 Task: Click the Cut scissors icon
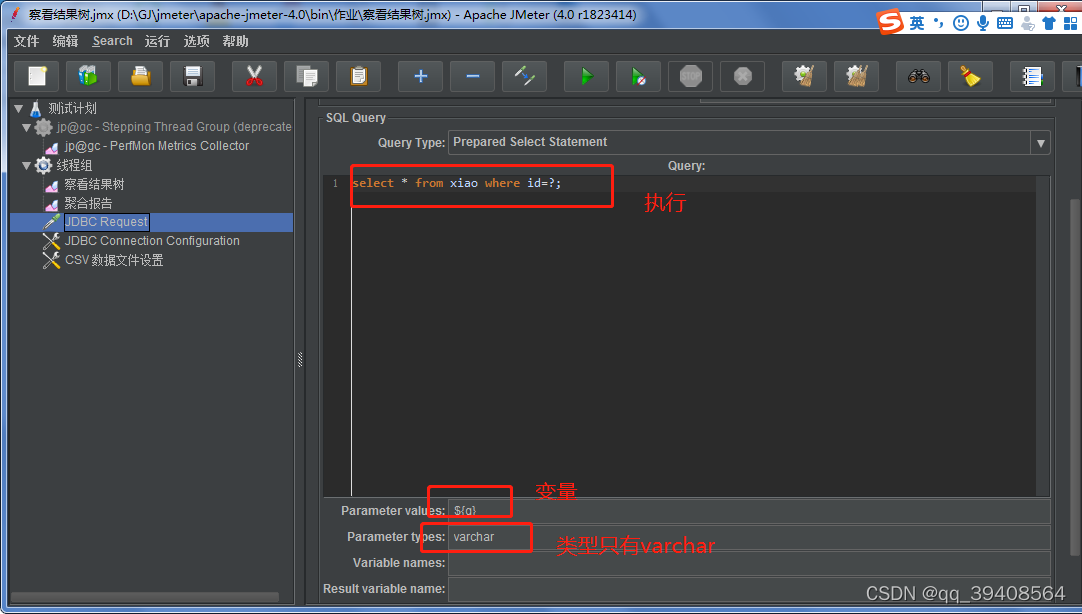tap(255, 76)
